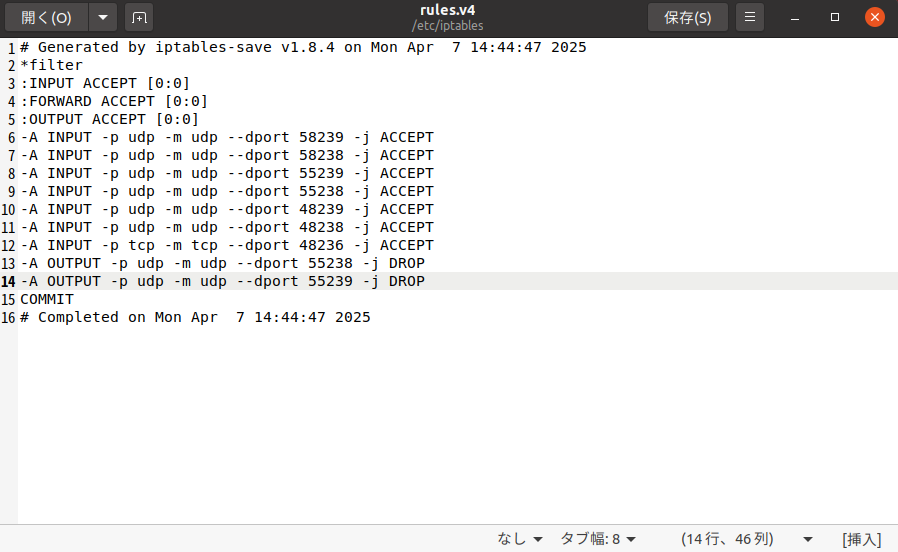The width and height of the screenshot is (898, 552).
Task: Click the ':OUTPUT ACCEPT [0:0]' line
Action: [109, 119]
